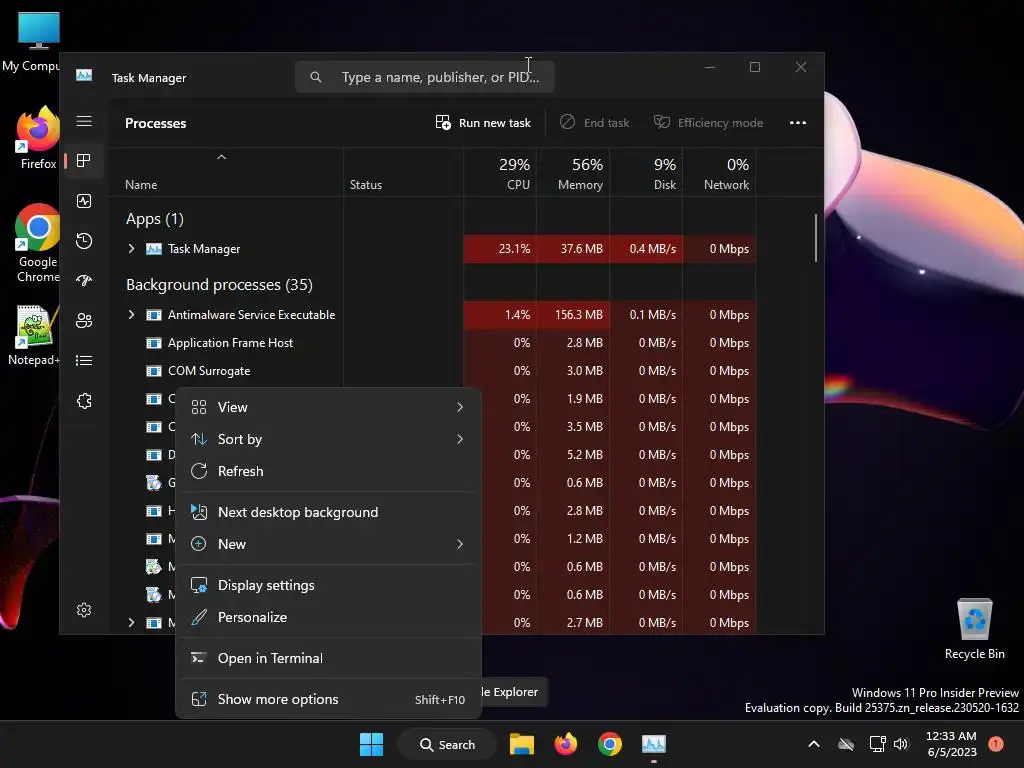Click the taskbar Search box

coord(447,744)
